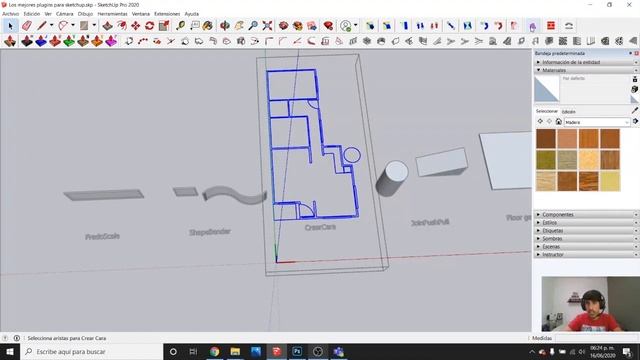
Task: Click the magenta JointPushPull toolbar icon
Action: pyautogui.click(x=111, y=41)
